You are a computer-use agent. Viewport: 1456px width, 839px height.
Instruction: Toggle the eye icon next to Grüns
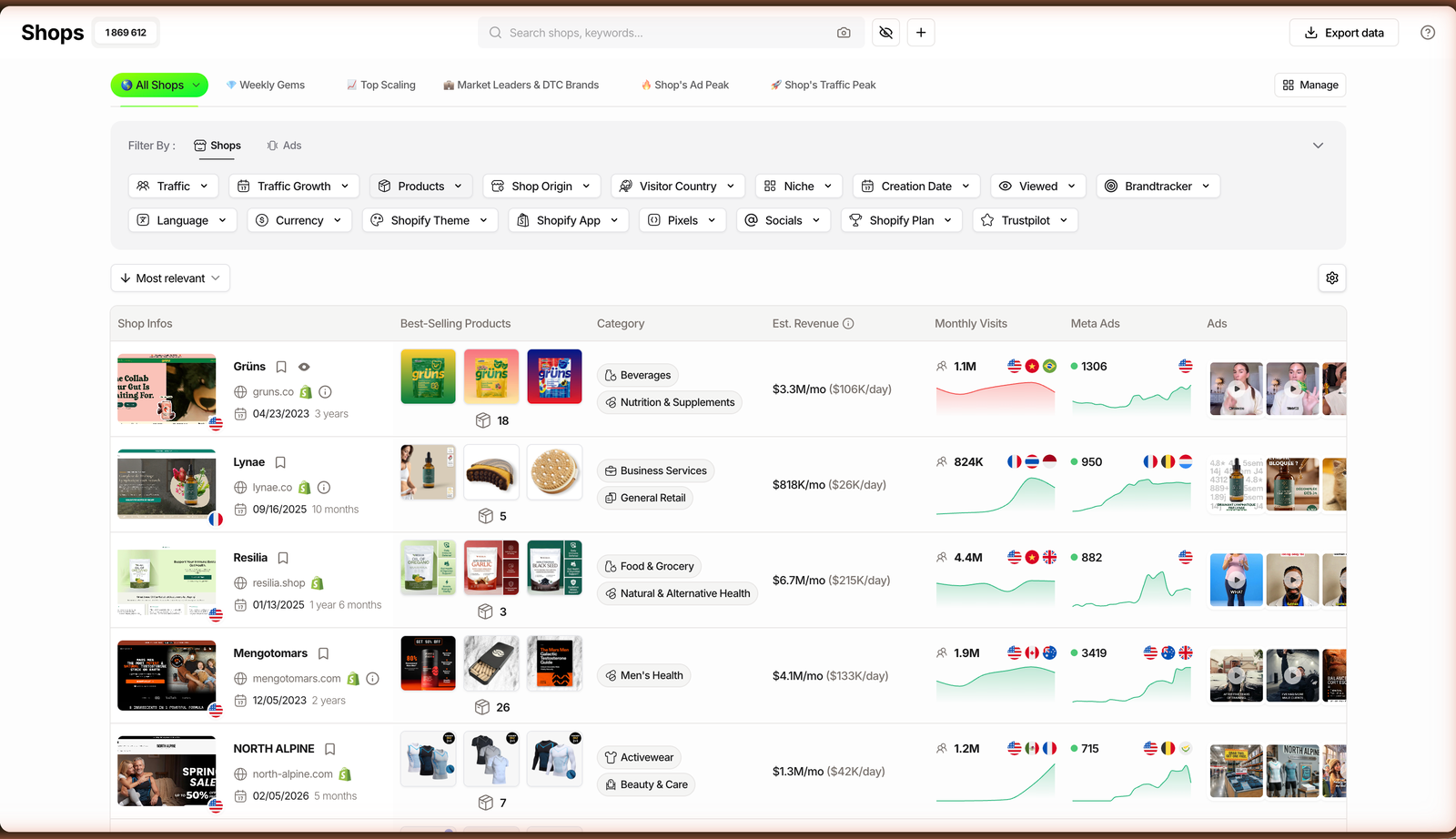click(x=304, y=367)
